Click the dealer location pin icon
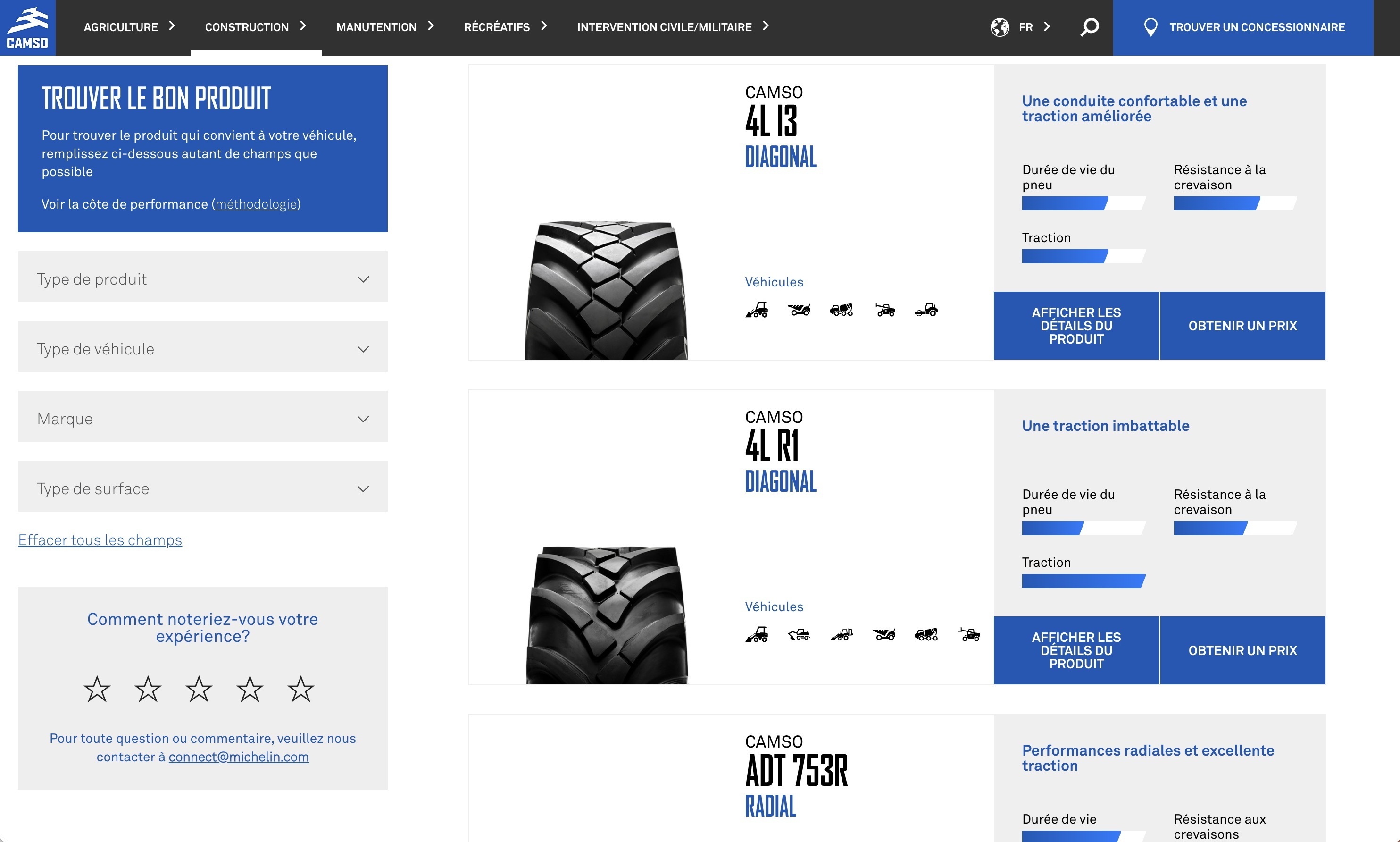 point(1150,27)
